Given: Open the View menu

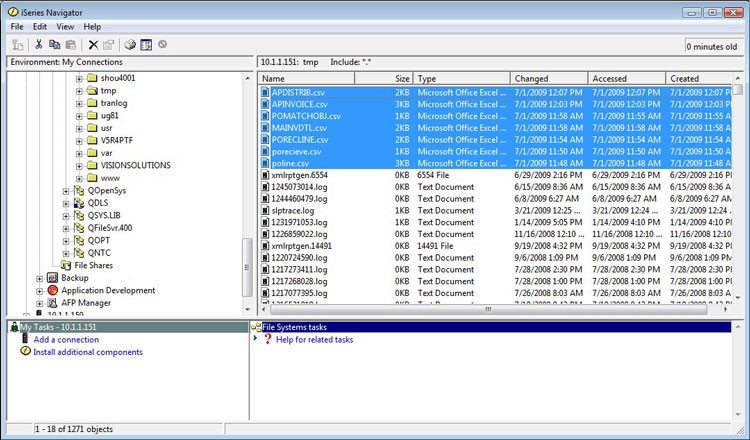Looking at the screenshot, I should coord(65,27).
